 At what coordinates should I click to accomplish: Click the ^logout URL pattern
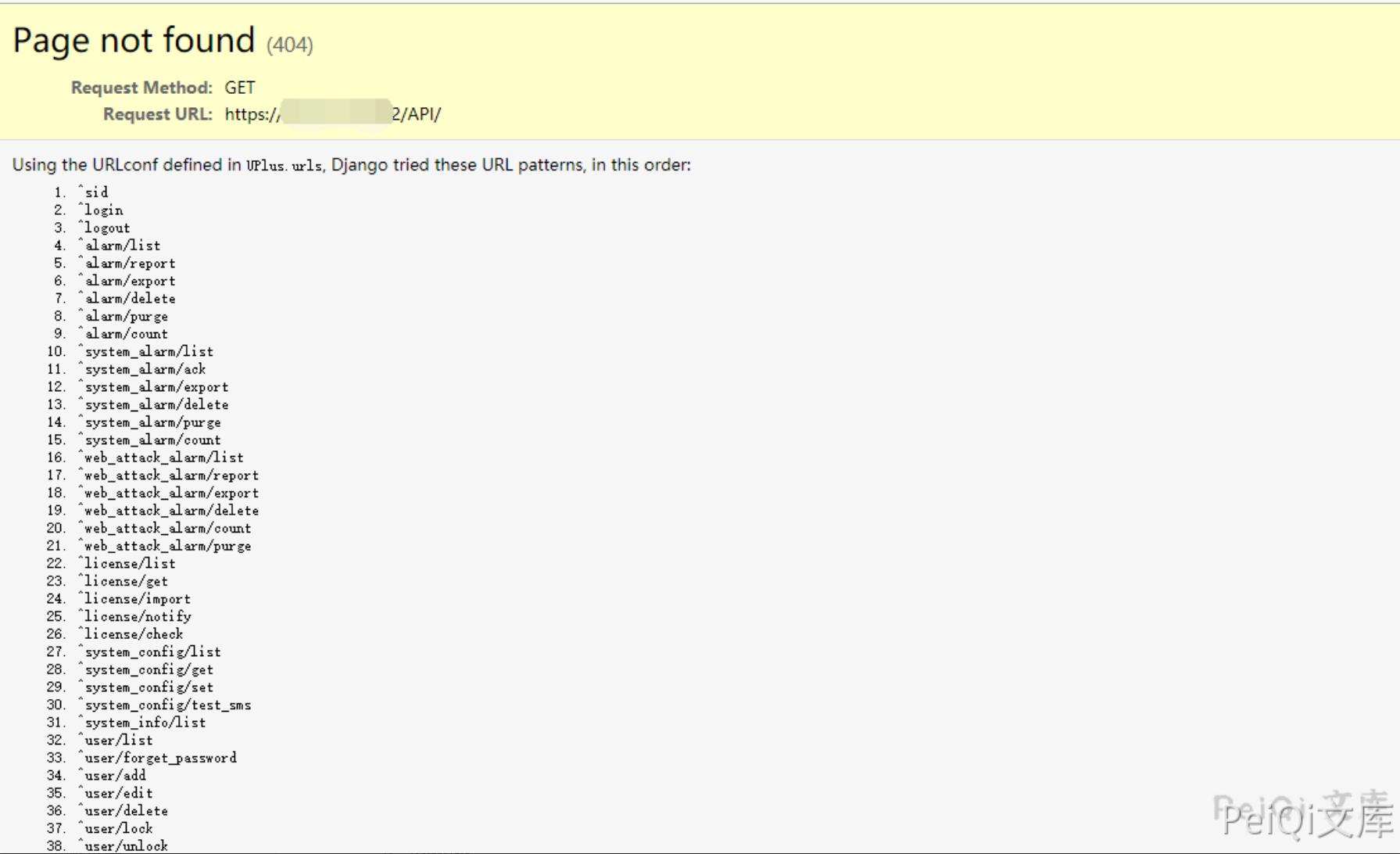click(x=104, y=228)
